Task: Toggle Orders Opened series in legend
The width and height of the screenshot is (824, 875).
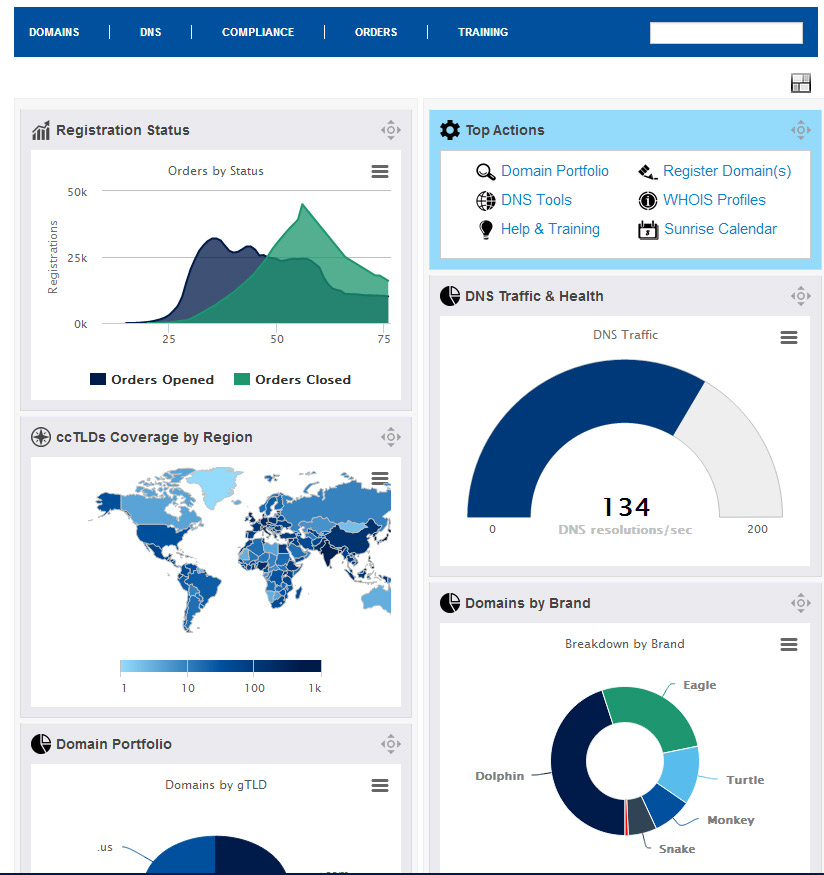Action: coord(152,379)
